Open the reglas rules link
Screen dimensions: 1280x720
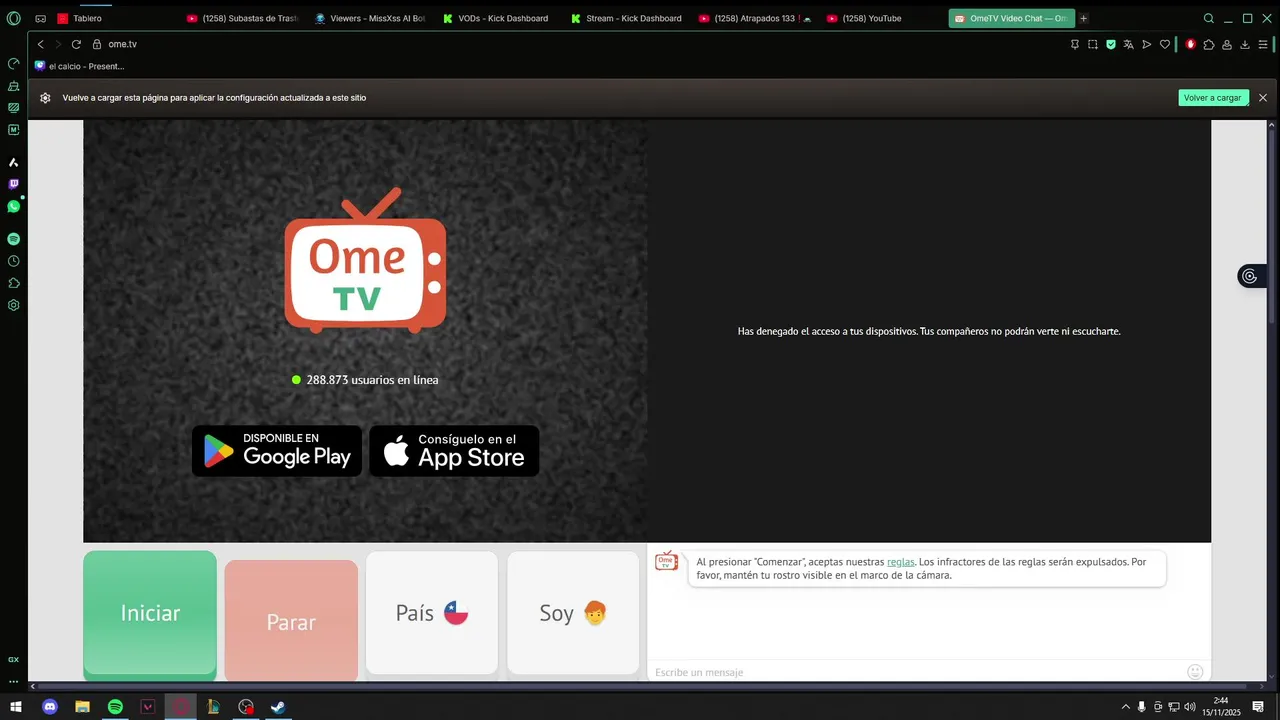point(900,562)
